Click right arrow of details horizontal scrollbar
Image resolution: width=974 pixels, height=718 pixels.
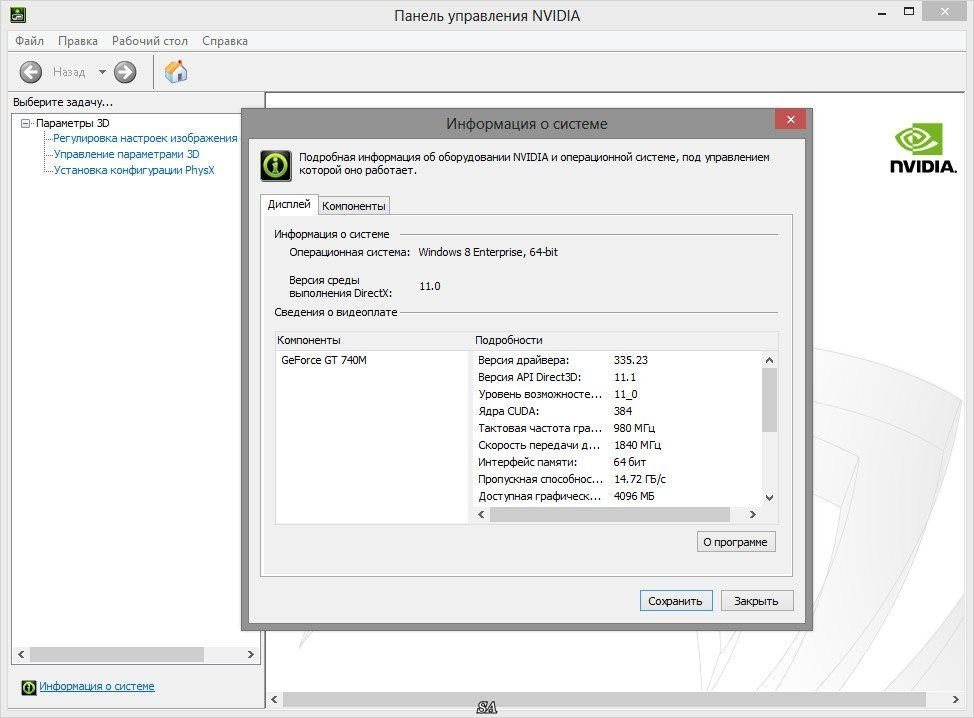coord(753,514)
